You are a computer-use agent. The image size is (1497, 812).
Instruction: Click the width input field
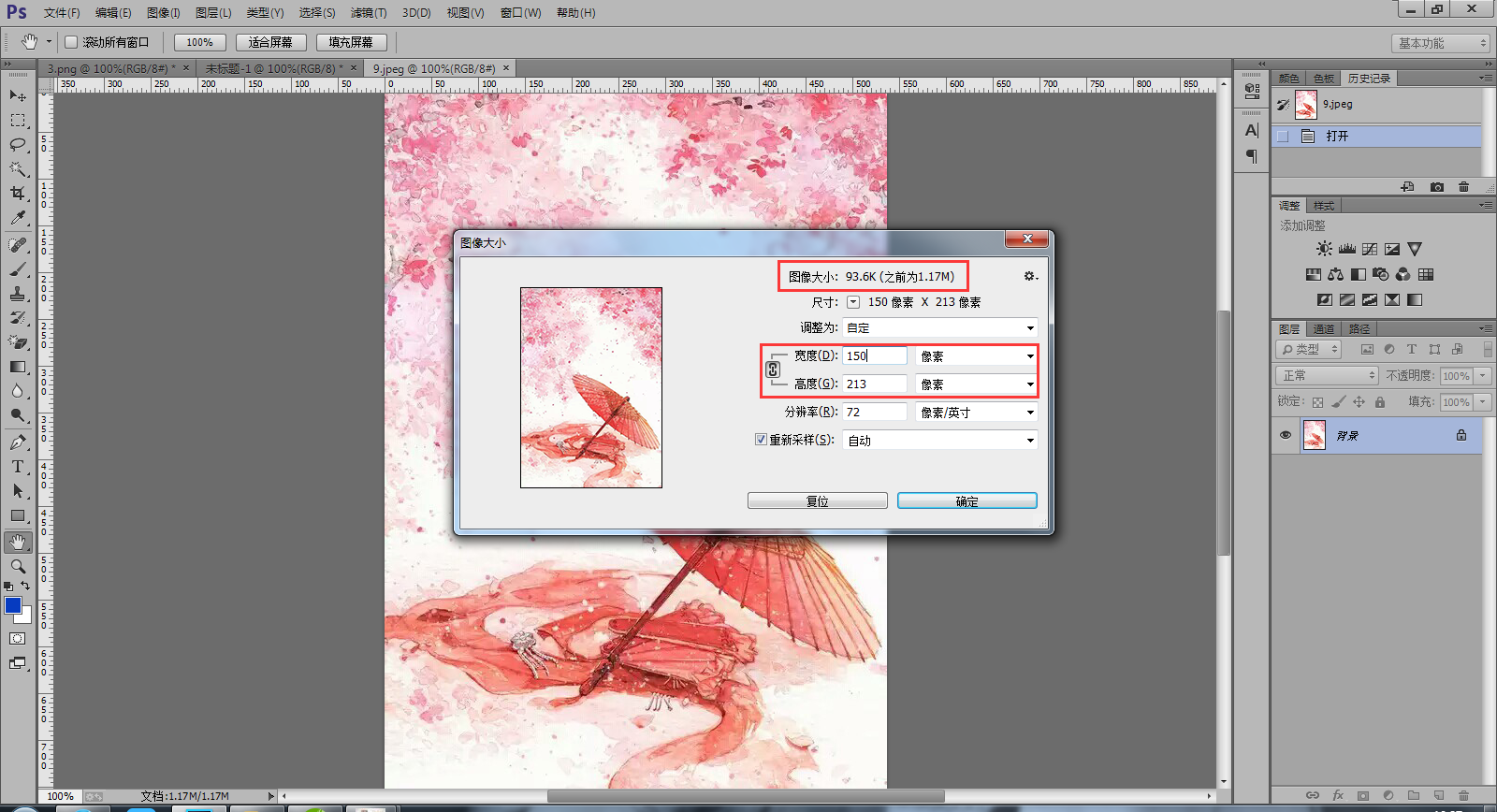coord(875,355)
